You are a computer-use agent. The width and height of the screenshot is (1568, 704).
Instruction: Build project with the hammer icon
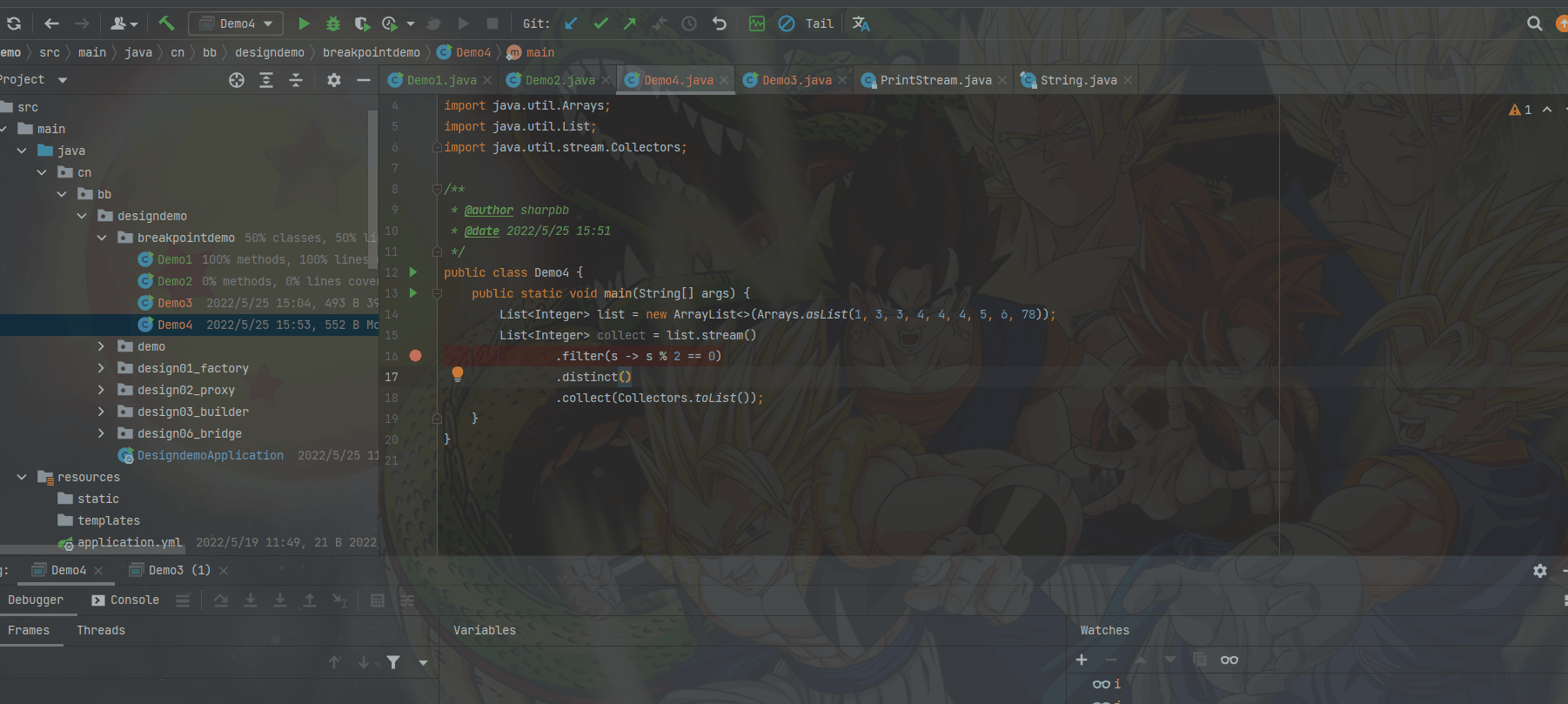tap(166, 23)
